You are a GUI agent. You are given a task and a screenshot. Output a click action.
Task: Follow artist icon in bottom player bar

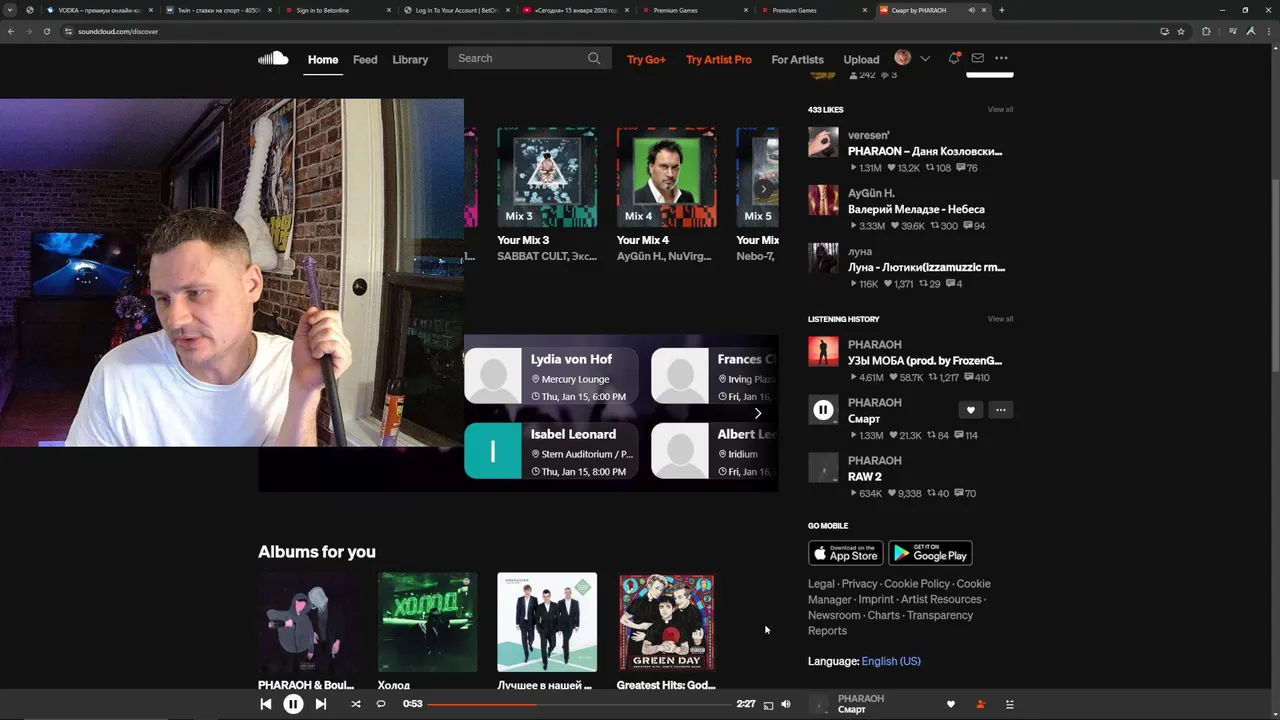coord(980,705)
